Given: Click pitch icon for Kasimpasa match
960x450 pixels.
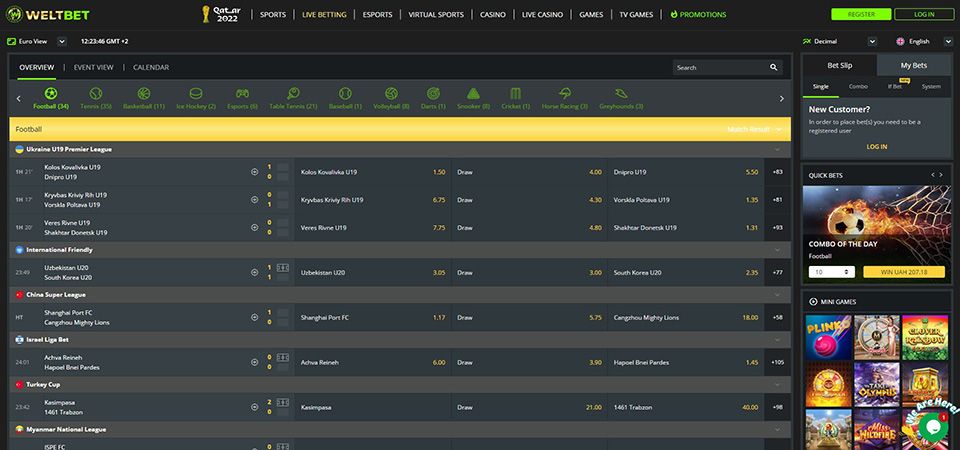Looking at the screenshot, I should (x=283, y=402).
